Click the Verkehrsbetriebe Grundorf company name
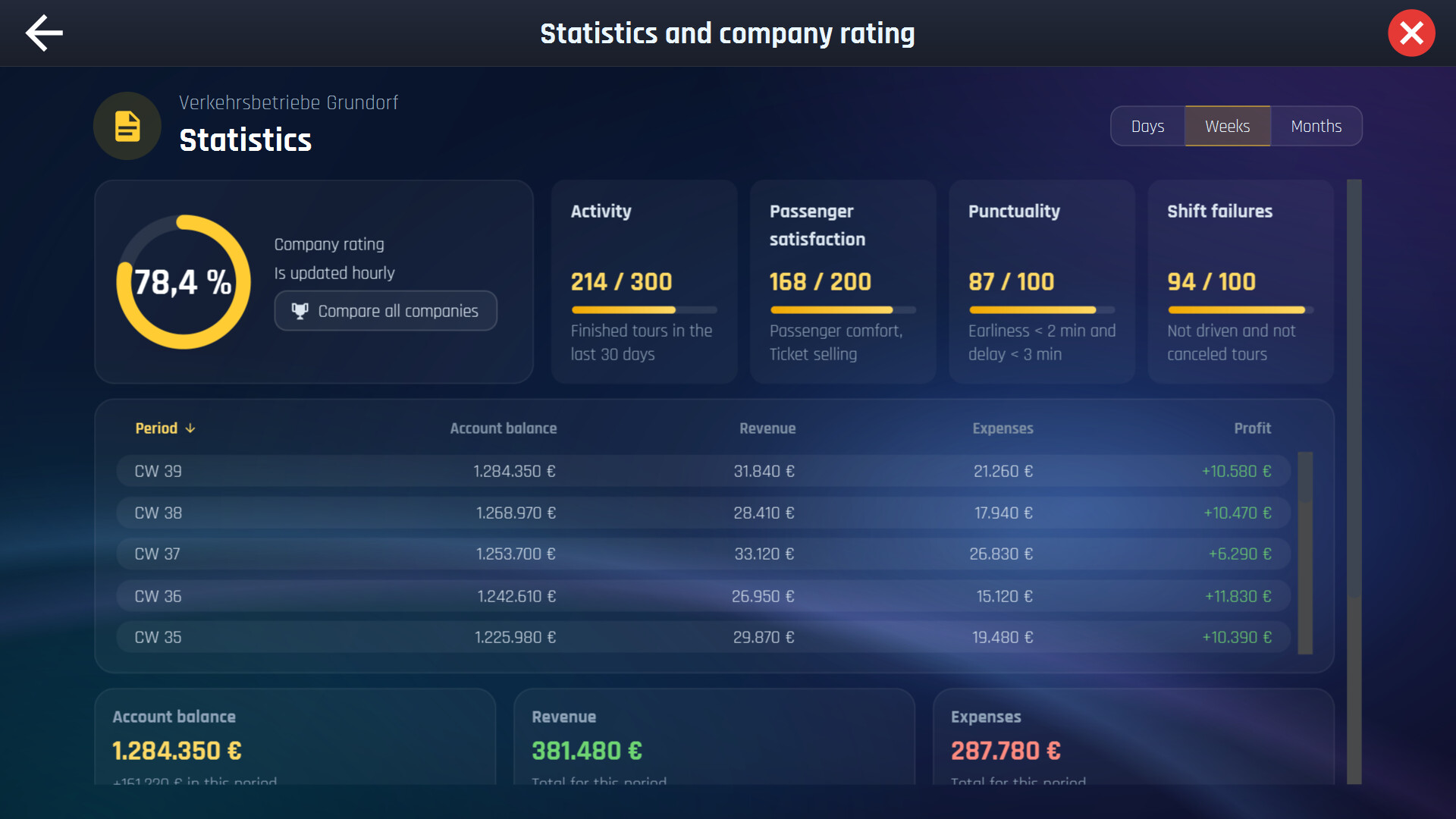Screen dimensions: 1456x819 coord(288,102)
